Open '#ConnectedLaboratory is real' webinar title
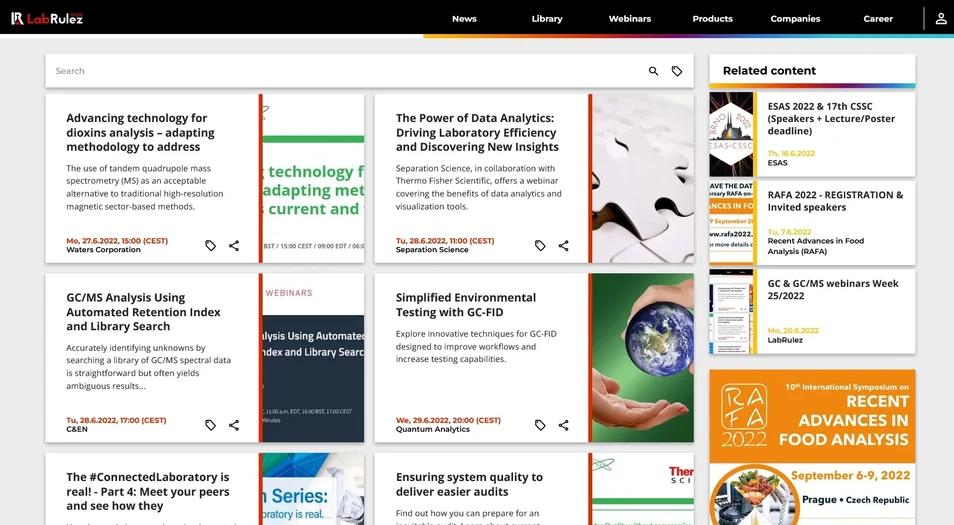This screenshot has height=525, width=954. coord(148,492)
